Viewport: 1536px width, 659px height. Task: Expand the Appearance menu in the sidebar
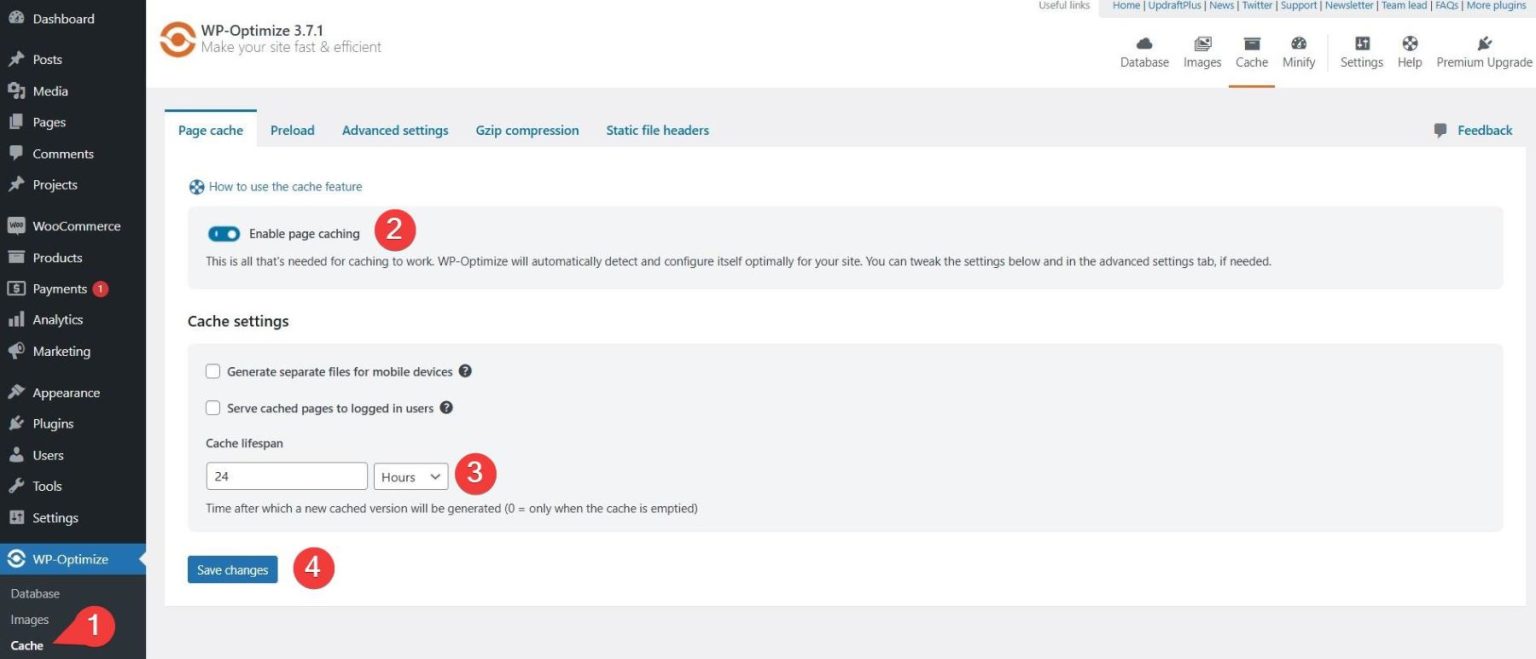click(x=69, y=392)
